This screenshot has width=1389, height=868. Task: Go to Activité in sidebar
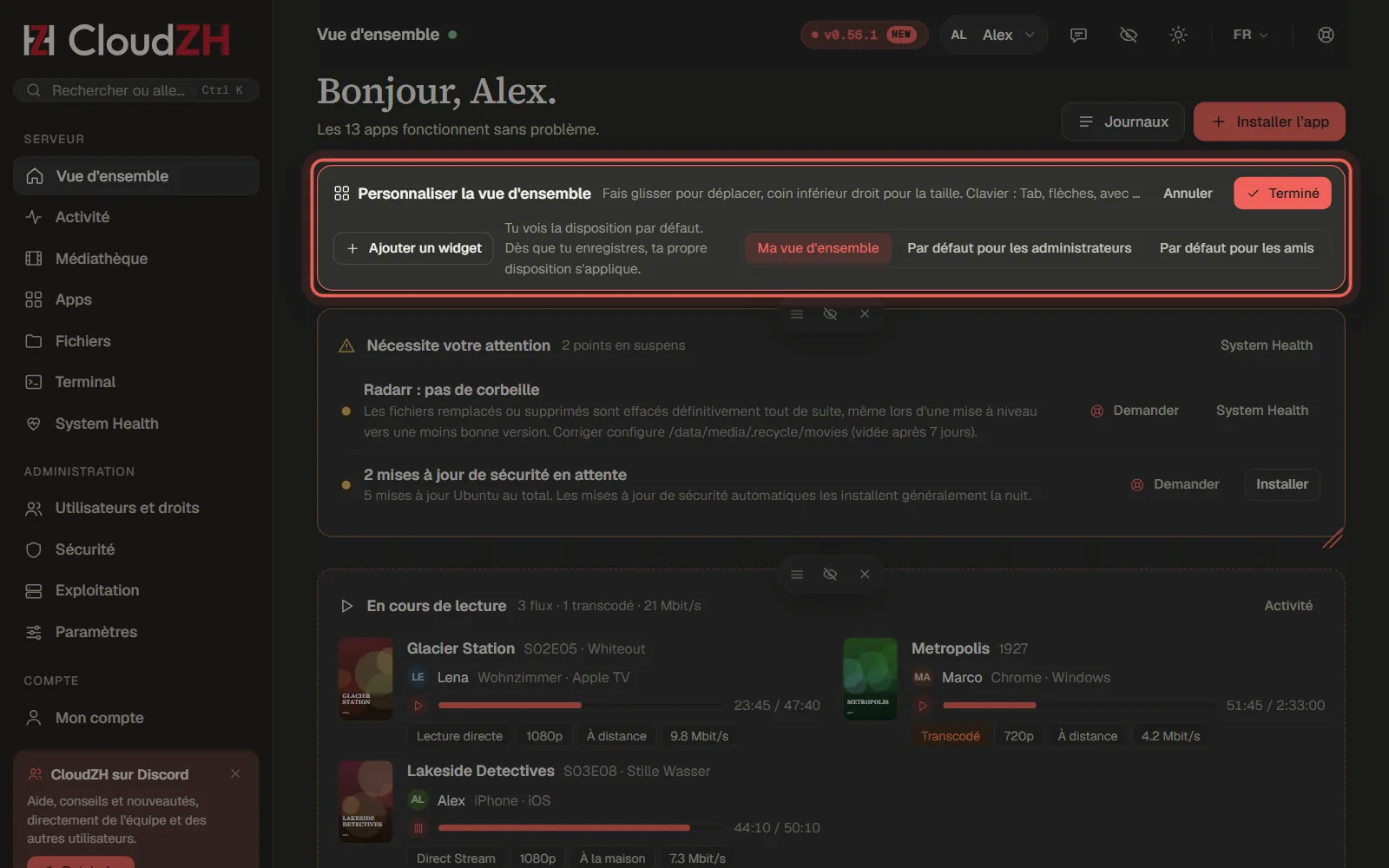pos(136,217)
